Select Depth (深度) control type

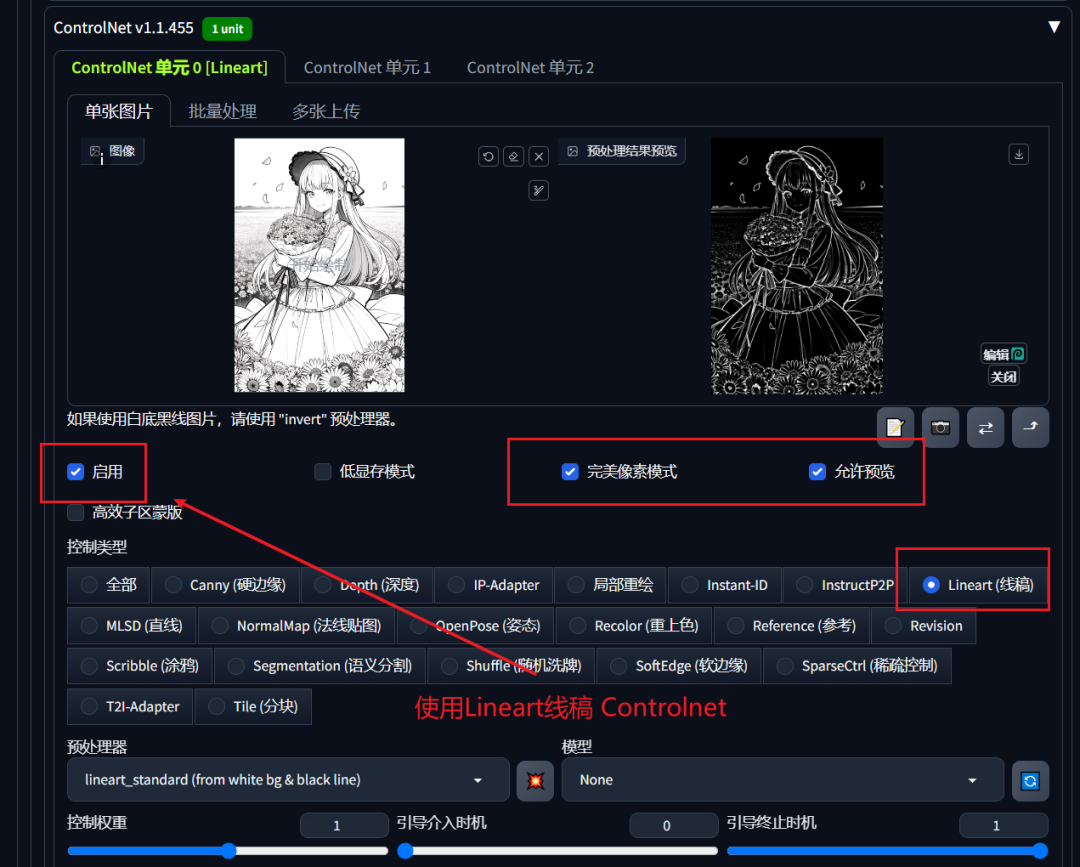pyautogui.click(x=367, y=585)
